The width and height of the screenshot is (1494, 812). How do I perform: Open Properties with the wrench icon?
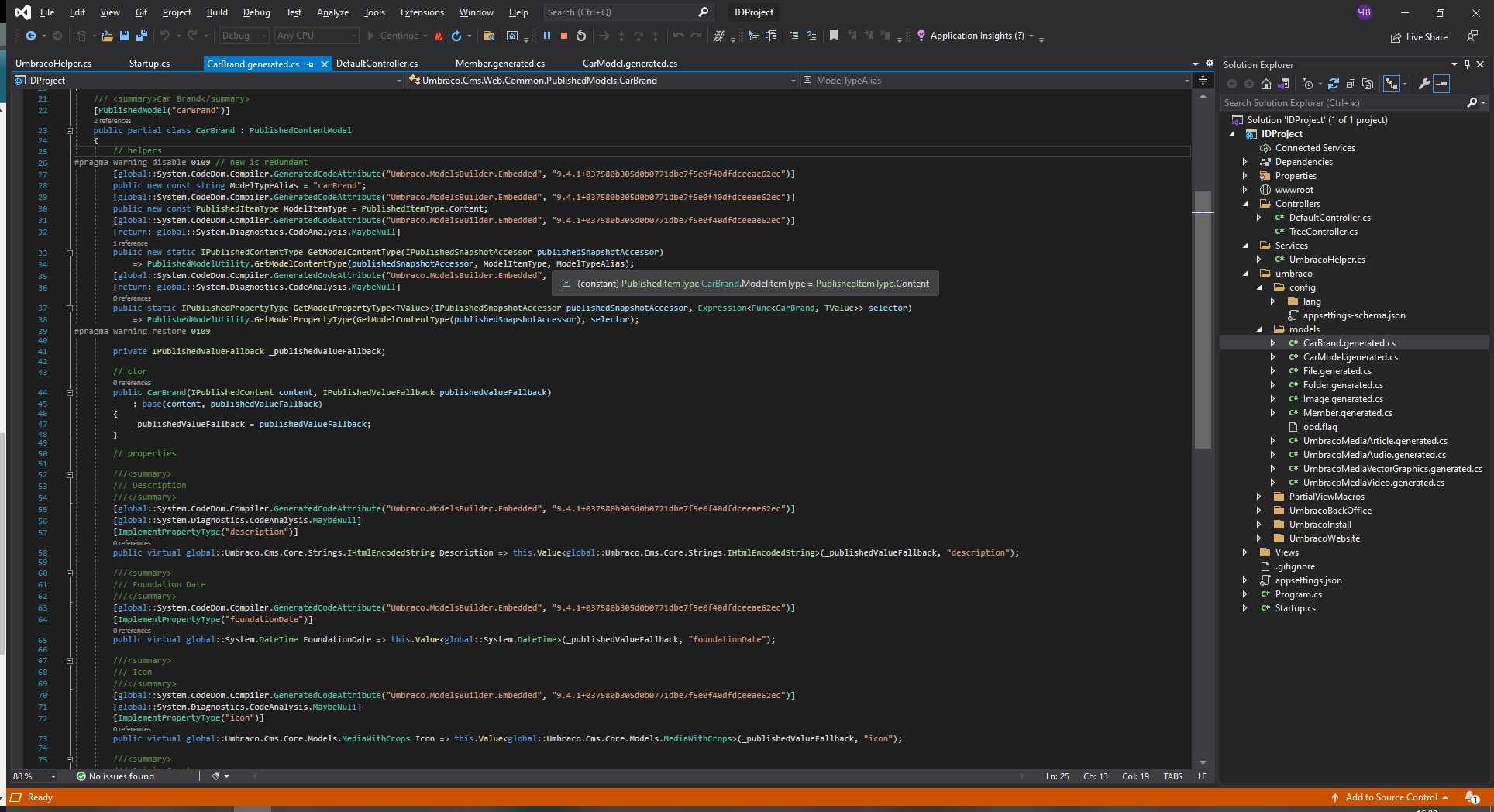(1423, 84)
